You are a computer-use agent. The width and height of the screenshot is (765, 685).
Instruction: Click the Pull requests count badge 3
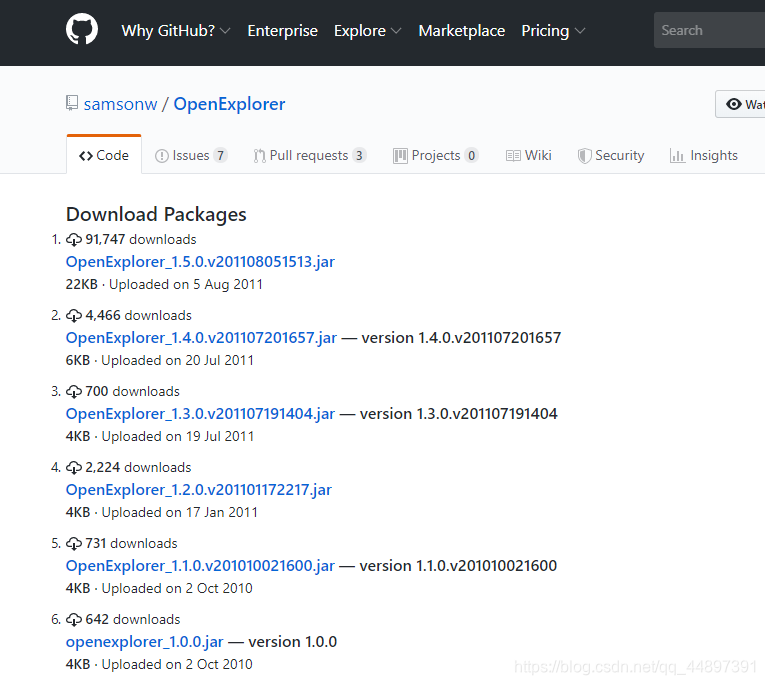pyautogui.click(x=359, y=155)
